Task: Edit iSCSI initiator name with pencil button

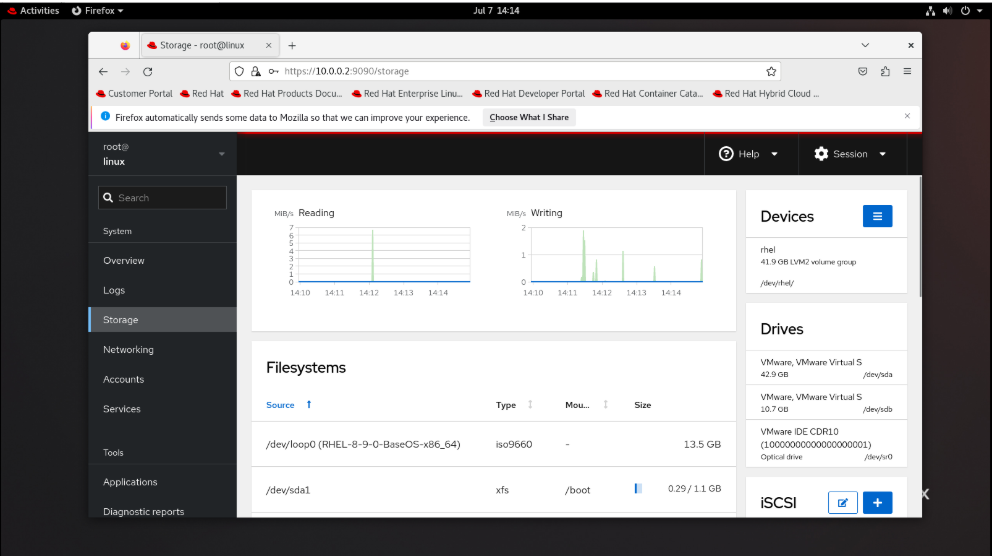Action: [x=842, y=503]
